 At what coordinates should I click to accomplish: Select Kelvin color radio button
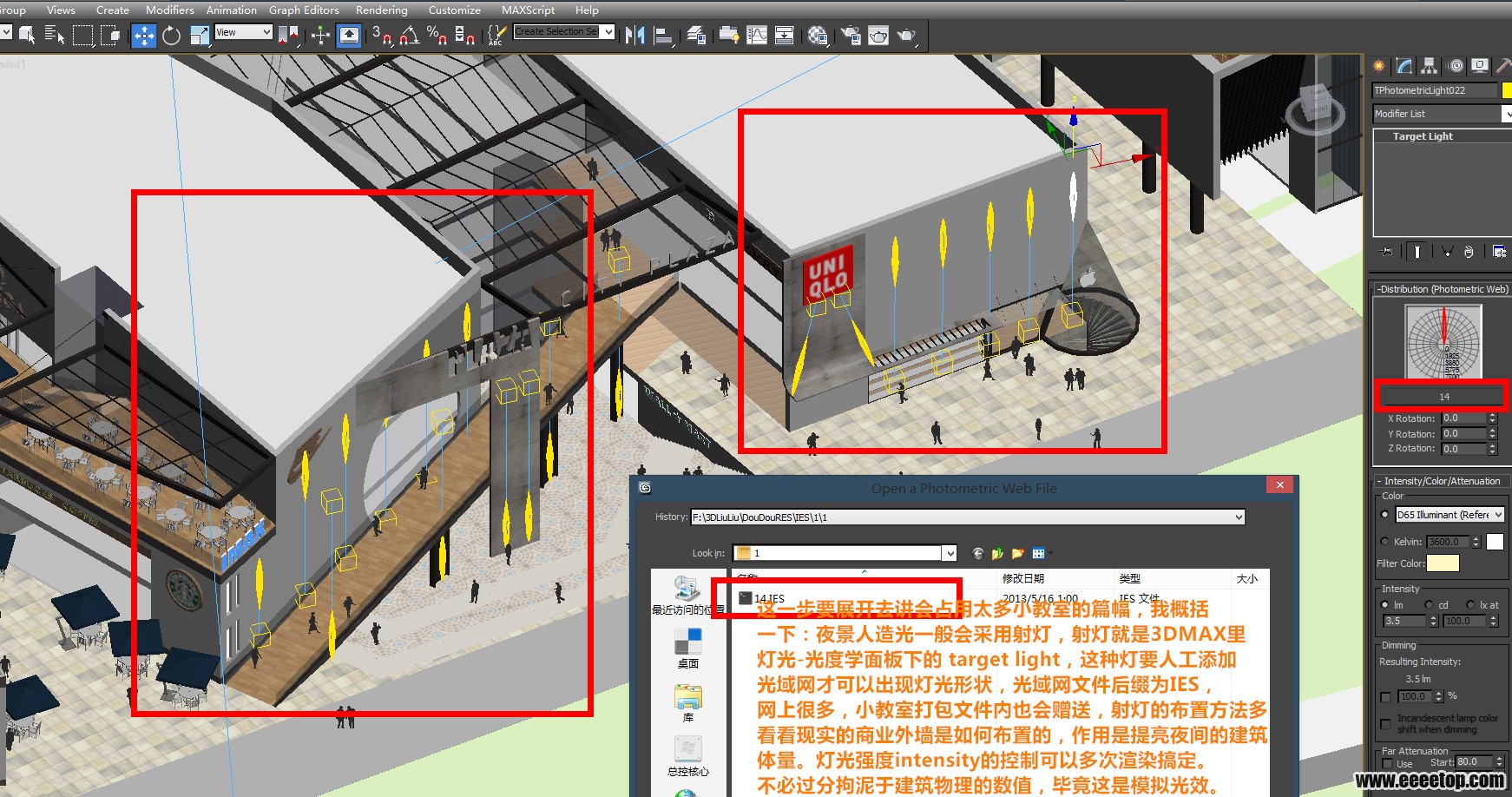click(x=1385, y=542)
